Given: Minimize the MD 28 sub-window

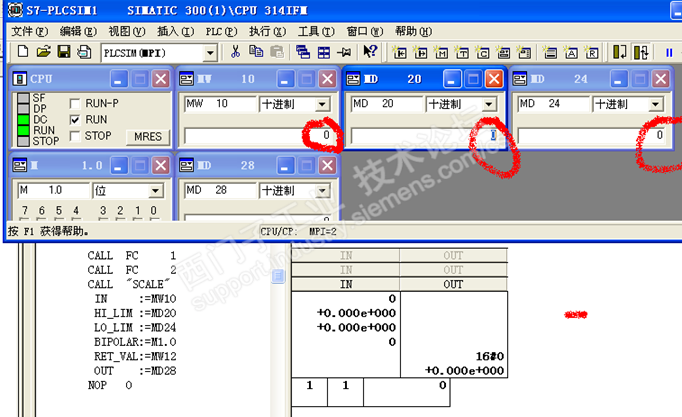Looking at the screenshot, I should click(285, 166).
